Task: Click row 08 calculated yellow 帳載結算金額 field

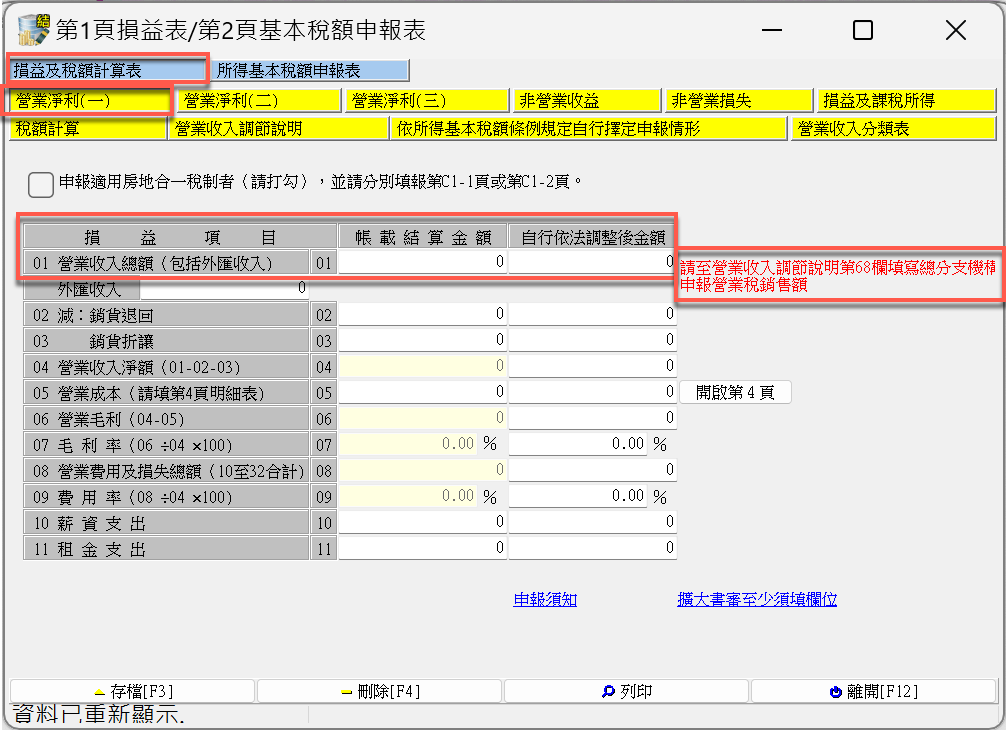Action: (423, 470)
